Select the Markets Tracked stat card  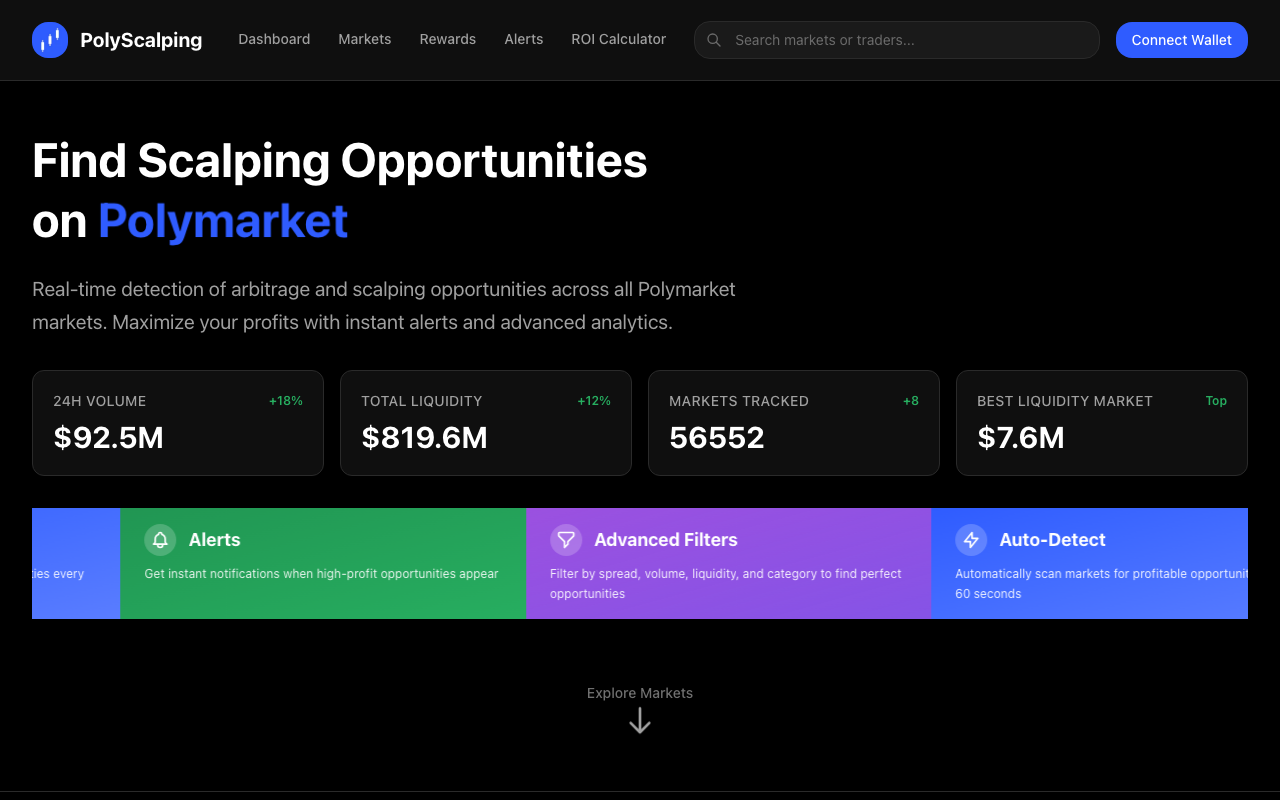point(794,423)
